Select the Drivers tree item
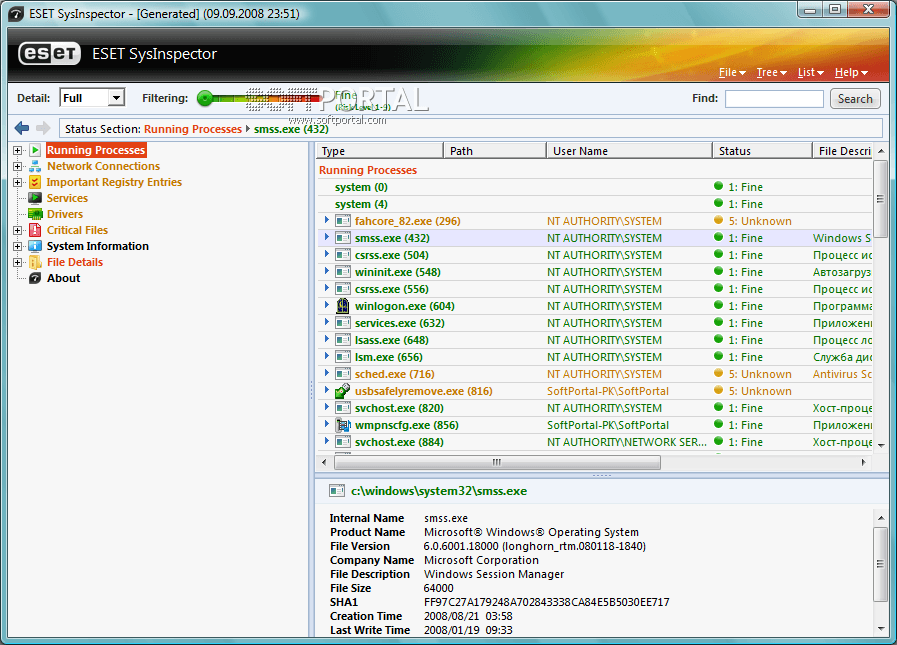897x645 pixels. [x=65, y=214]
